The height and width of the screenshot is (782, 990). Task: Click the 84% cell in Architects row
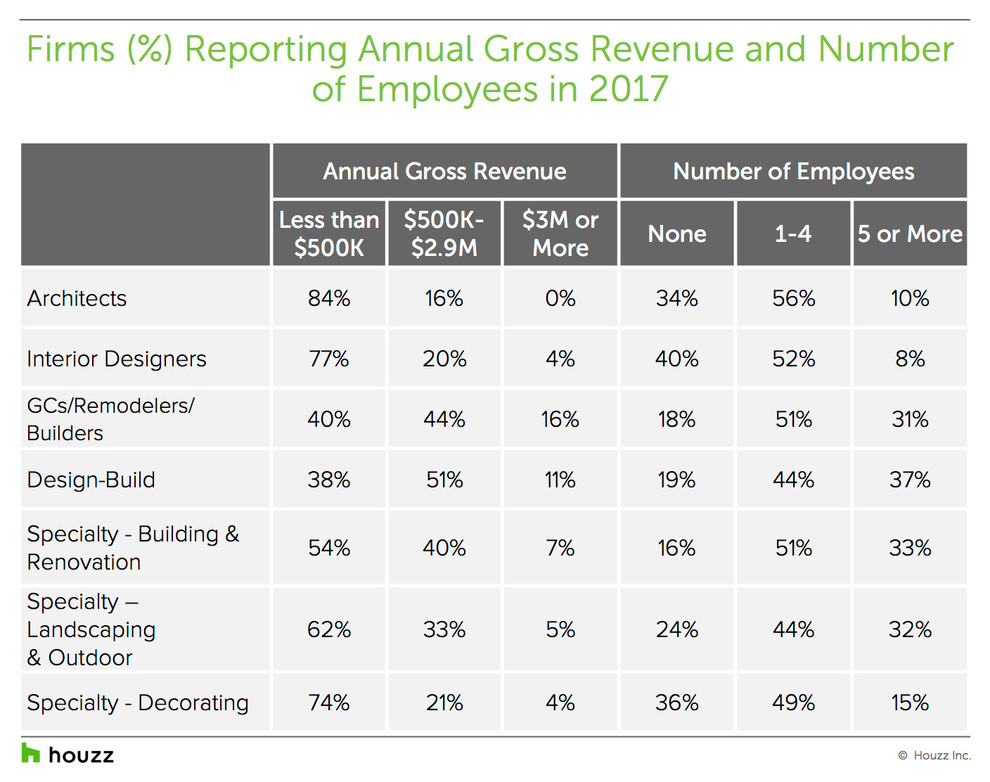[x=329, y=298]
